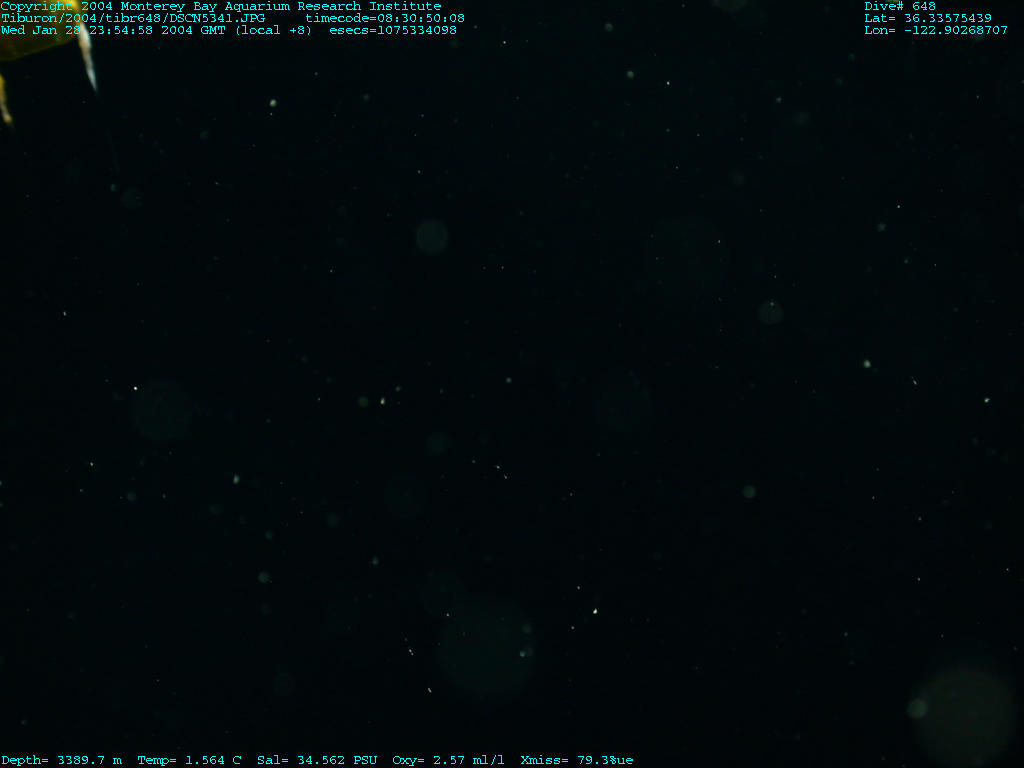
Task: Click the Xmiss= 79.3% readout
Action: [x=569, y=760]
